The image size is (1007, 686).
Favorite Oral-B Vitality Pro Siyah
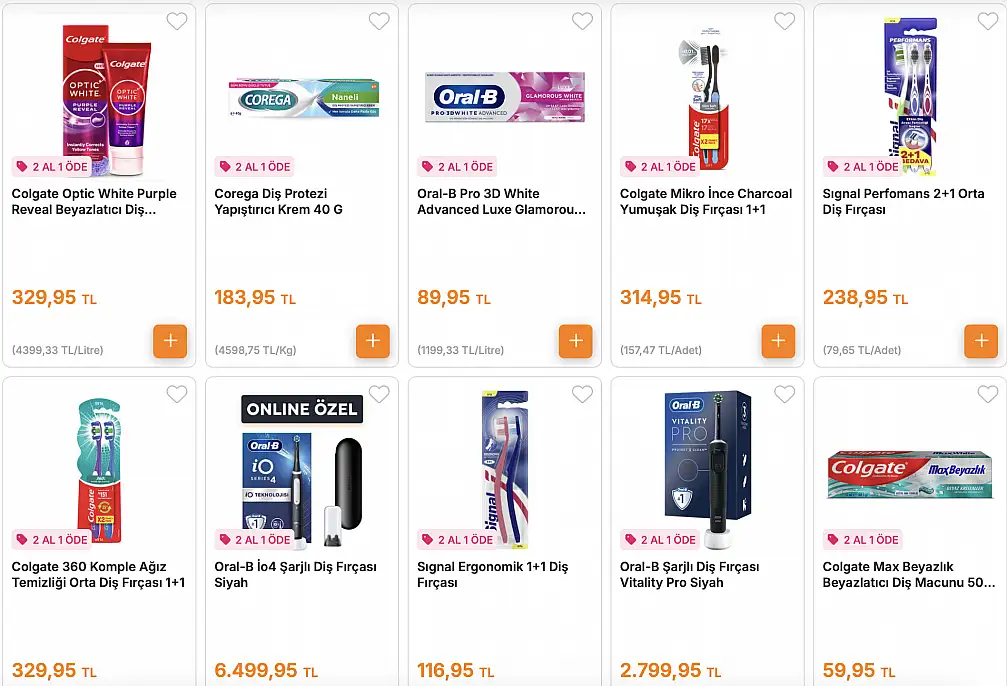point(784,394)
